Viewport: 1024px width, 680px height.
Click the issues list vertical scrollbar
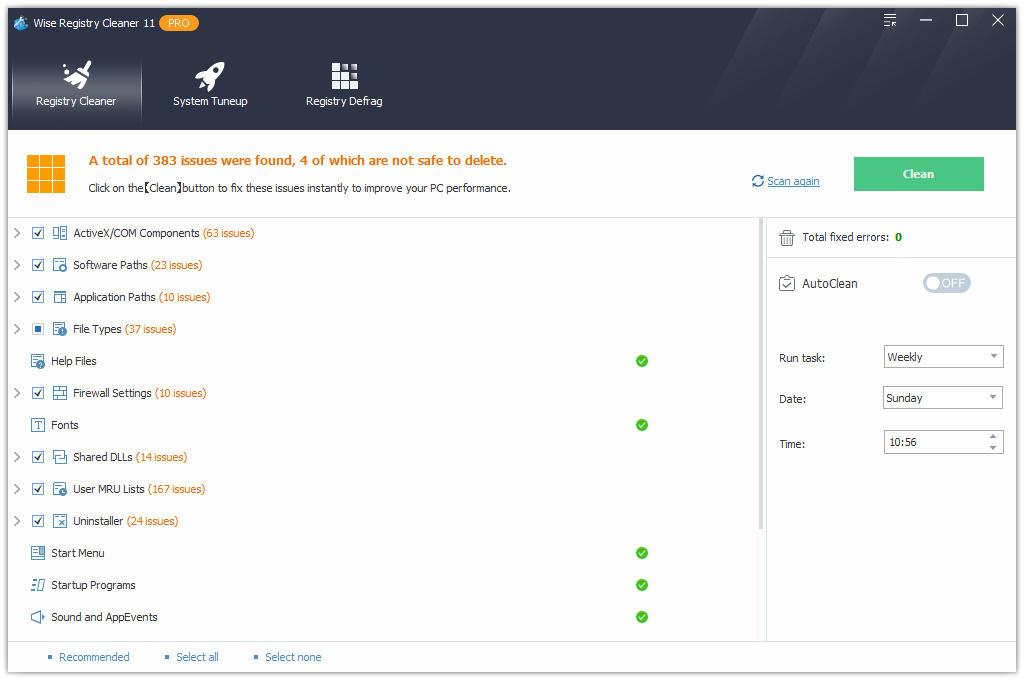pos(761,374)
